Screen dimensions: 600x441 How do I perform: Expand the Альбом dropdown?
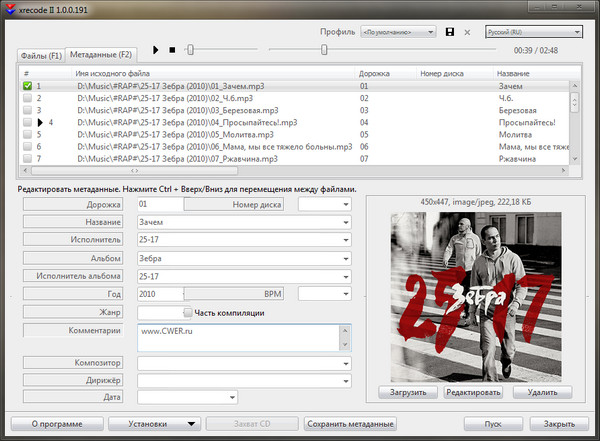coord(346,258)
